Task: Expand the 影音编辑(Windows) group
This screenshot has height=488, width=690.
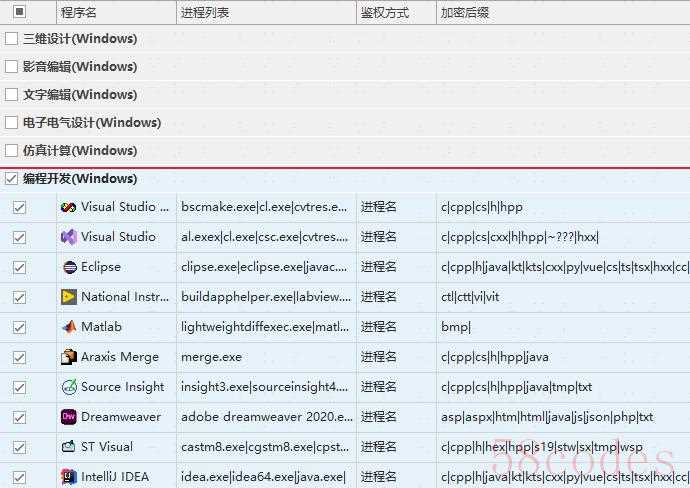Action: (x=80, y=67)
